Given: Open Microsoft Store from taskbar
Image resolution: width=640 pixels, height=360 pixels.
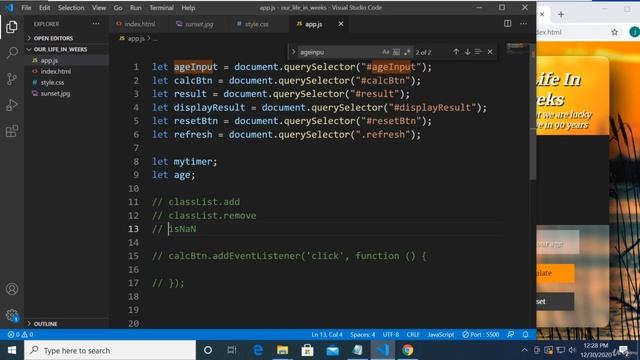Looking at the screenshot, I should [307, 350].
